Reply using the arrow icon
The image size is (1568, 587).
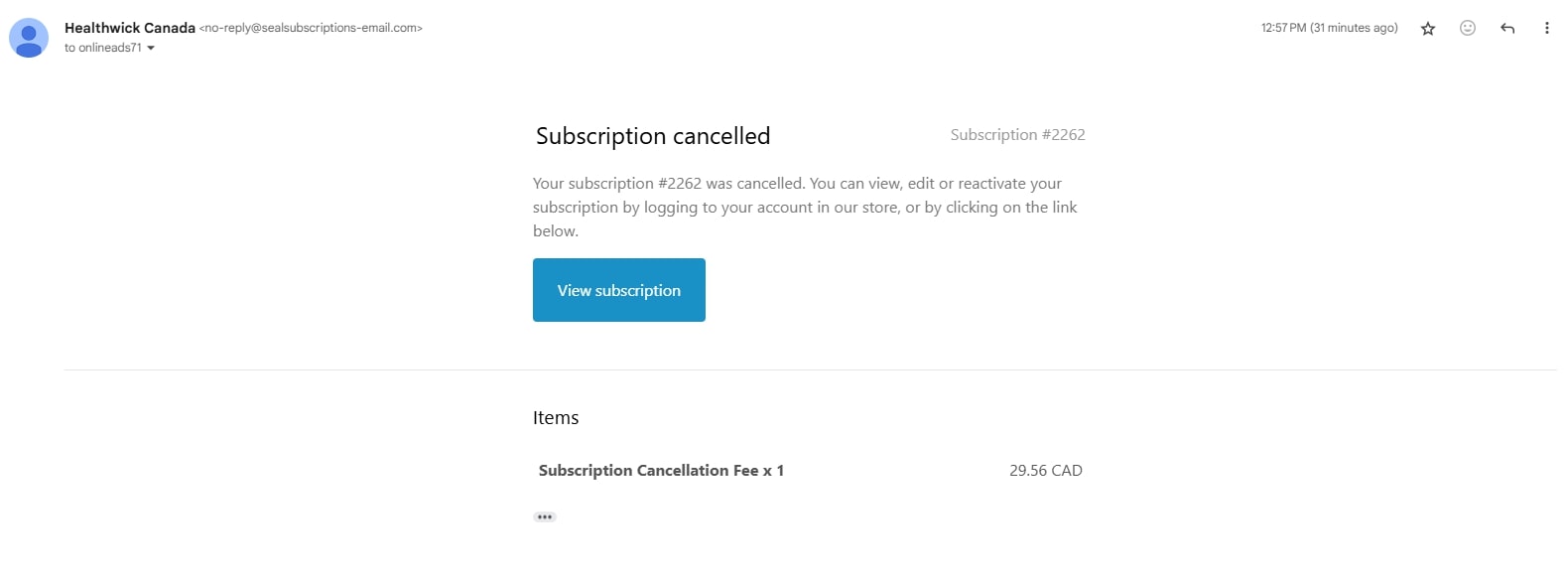pos(1507,28)
